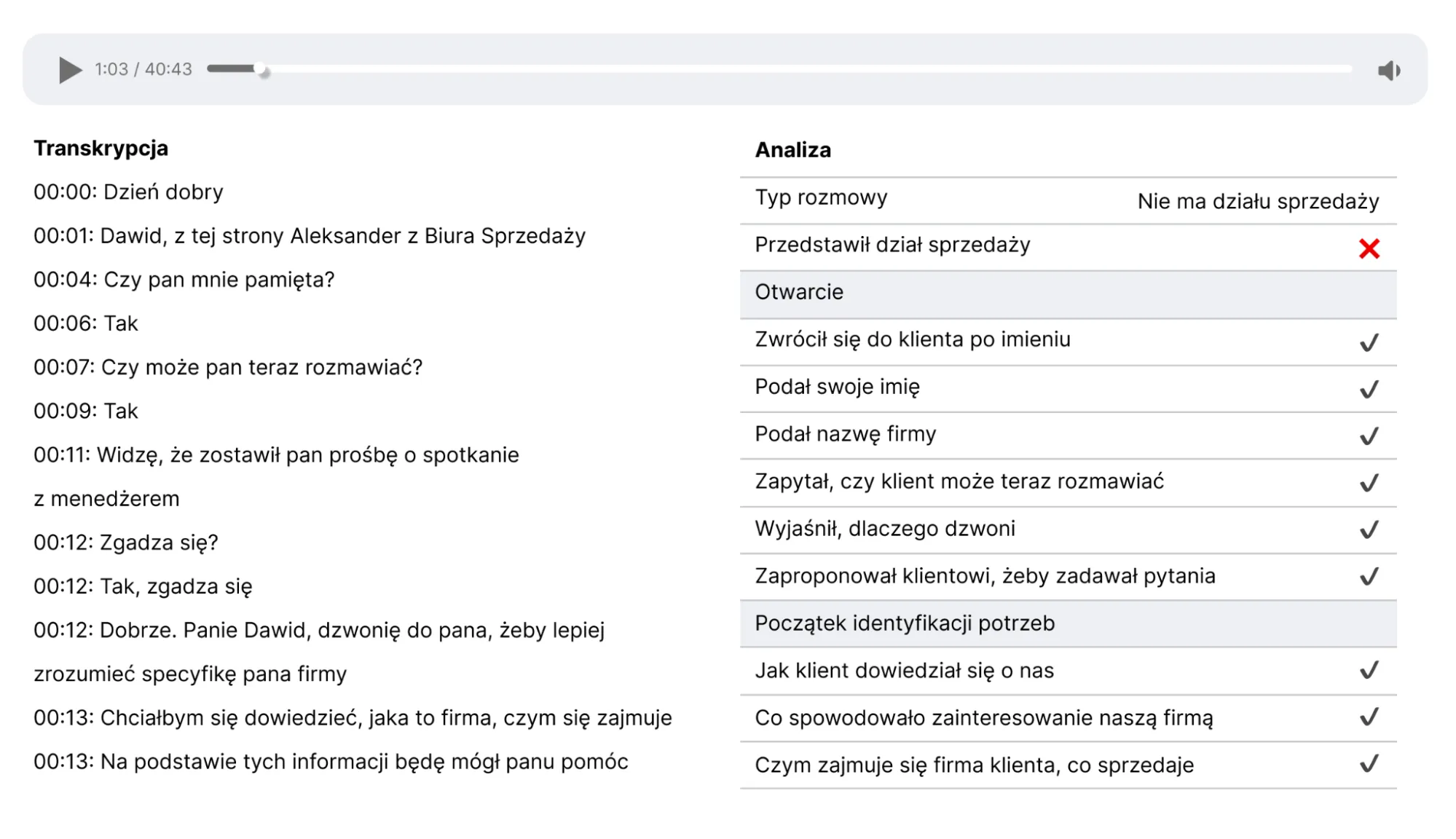Click the 1:03 / 40:43 time display
Viewport: 1456px width, 839px height.
click(143, 69)
